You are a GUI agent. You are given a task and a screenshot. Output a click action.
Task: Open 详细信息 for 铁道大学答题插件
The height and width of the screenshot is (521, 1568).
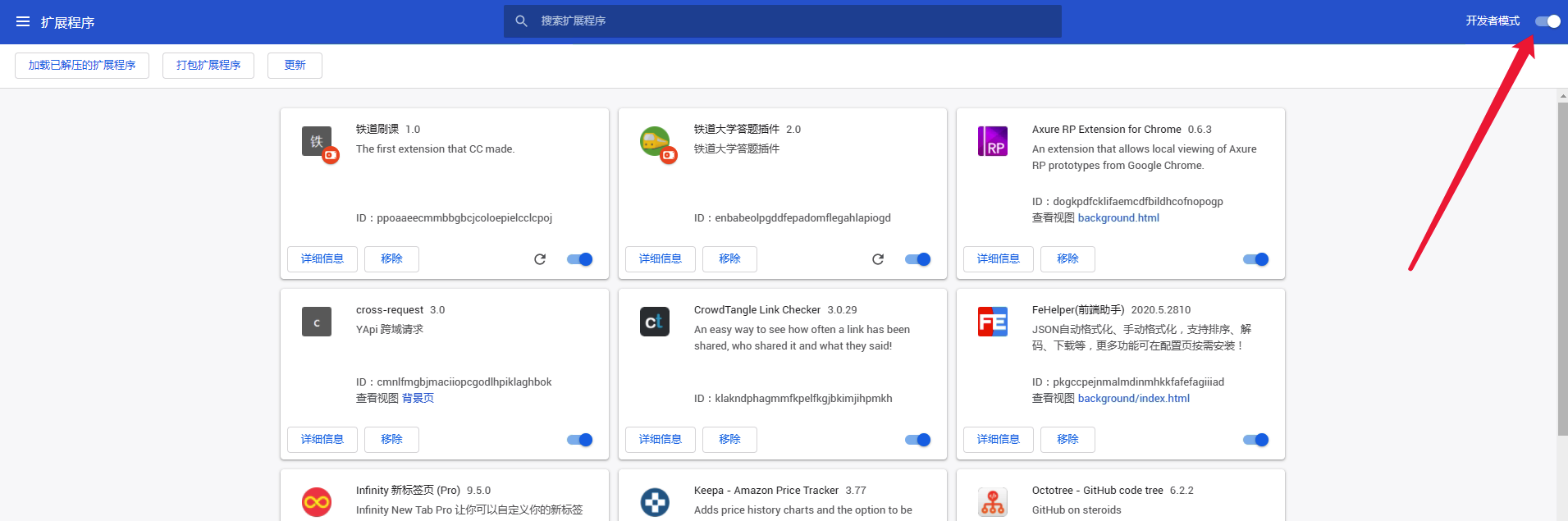point(661,259)
